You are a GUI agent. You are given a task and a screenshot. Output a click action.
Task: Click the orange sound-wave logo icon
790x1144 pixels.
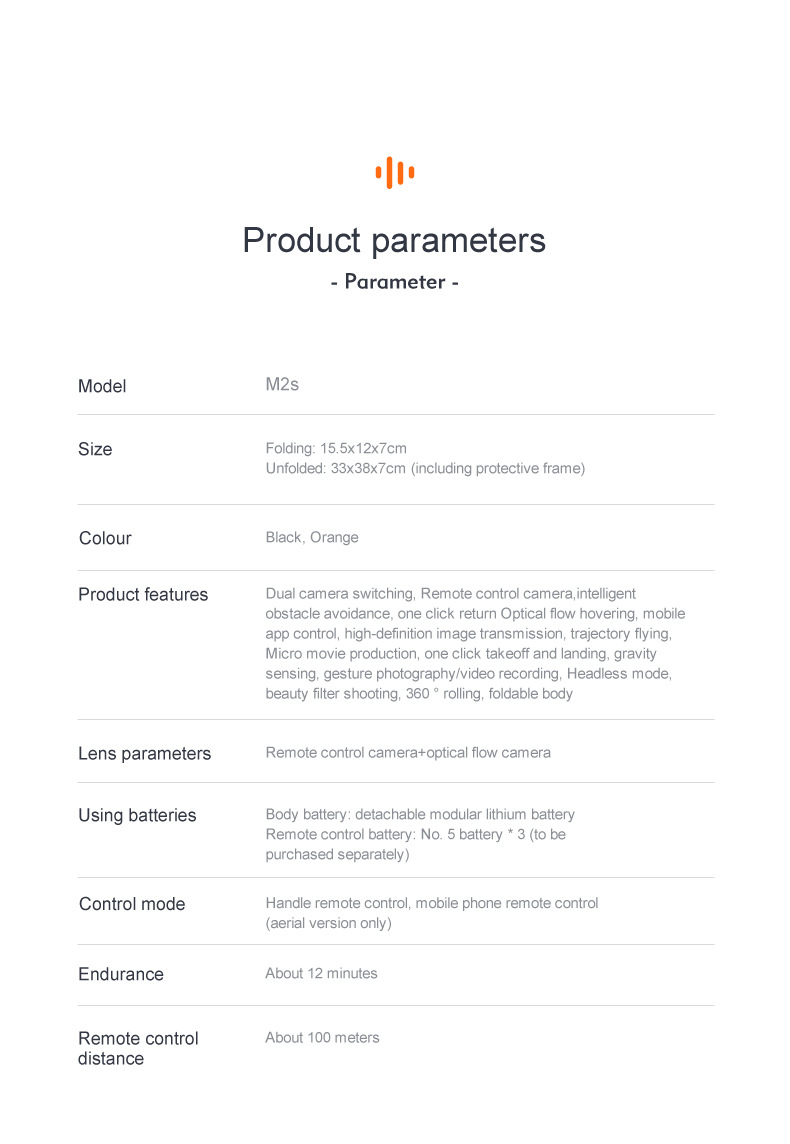pos(394,173)
